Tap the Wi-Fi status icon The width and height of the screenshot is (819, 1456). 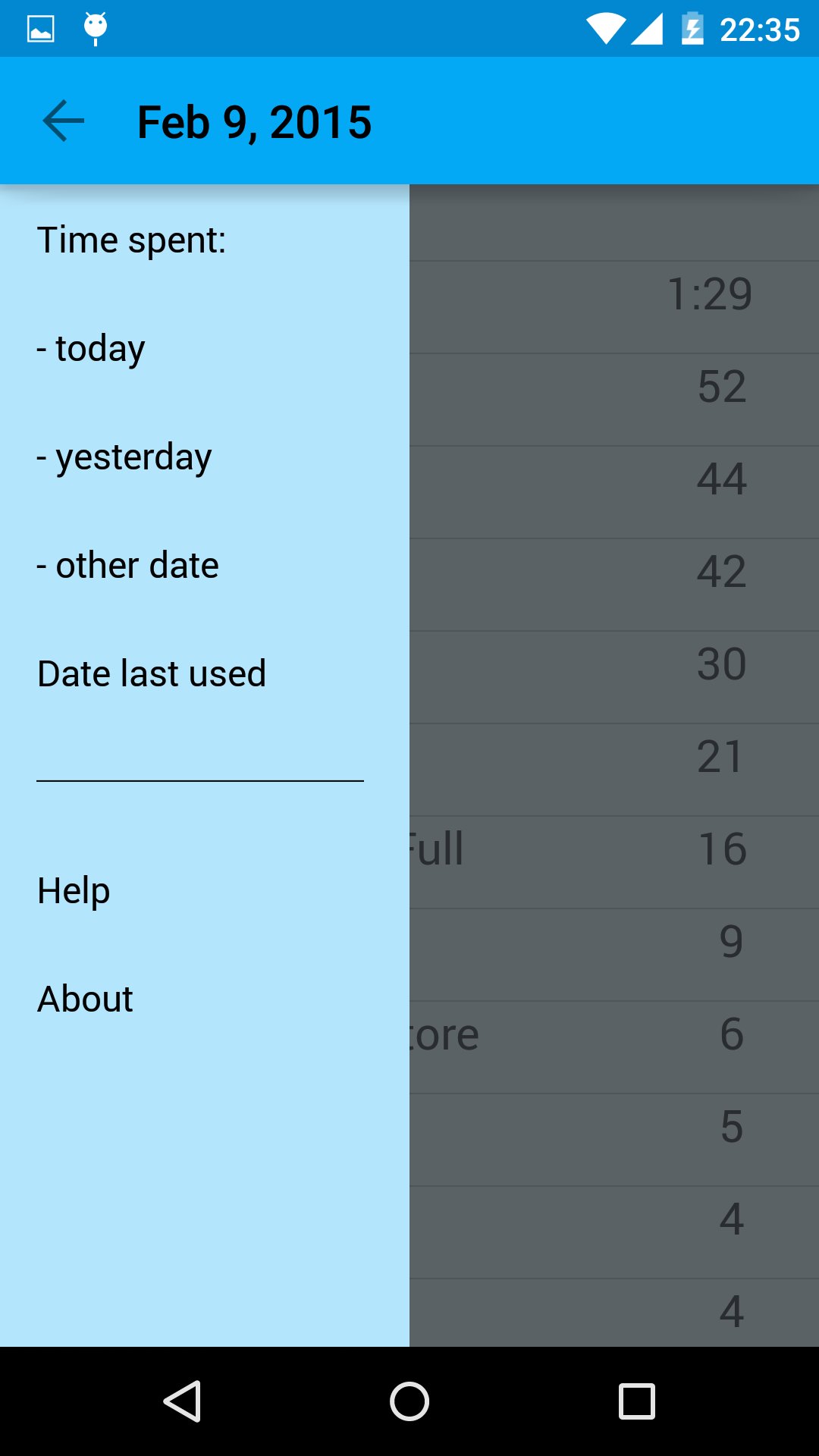(x=605, y=30)
